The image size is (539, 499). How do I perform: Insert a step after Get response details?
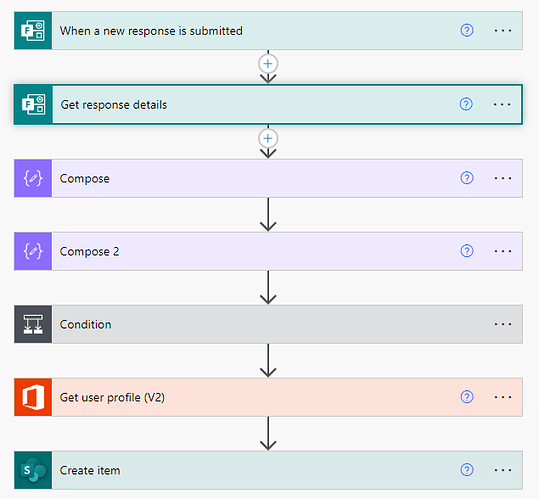268,138
